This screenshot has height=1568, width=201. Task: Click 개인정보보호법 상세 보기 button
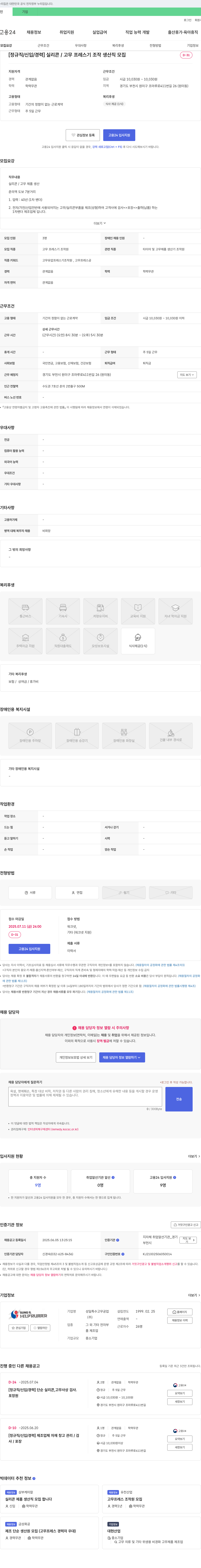[x=76, y=1057]
